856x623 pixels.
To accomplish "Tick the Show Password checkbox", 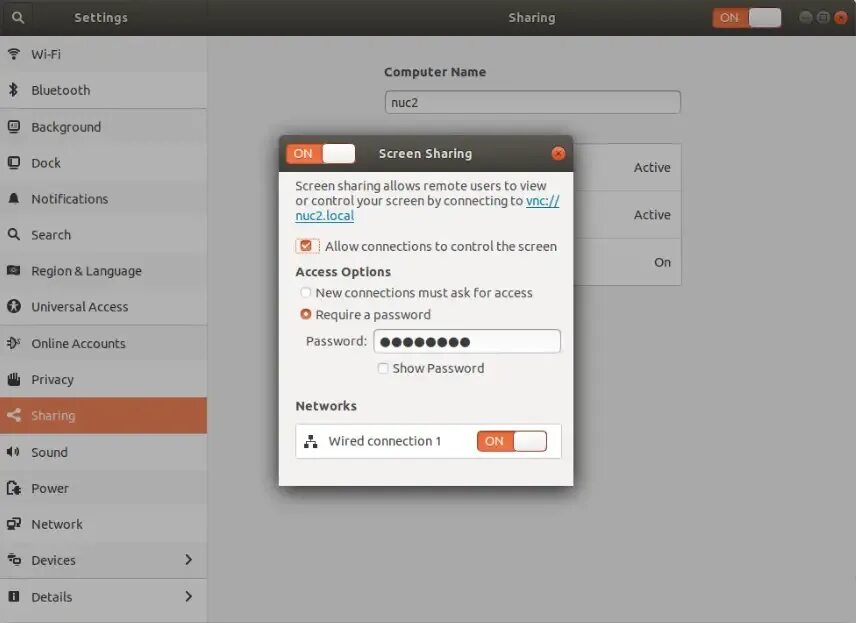I will point(383,369).
